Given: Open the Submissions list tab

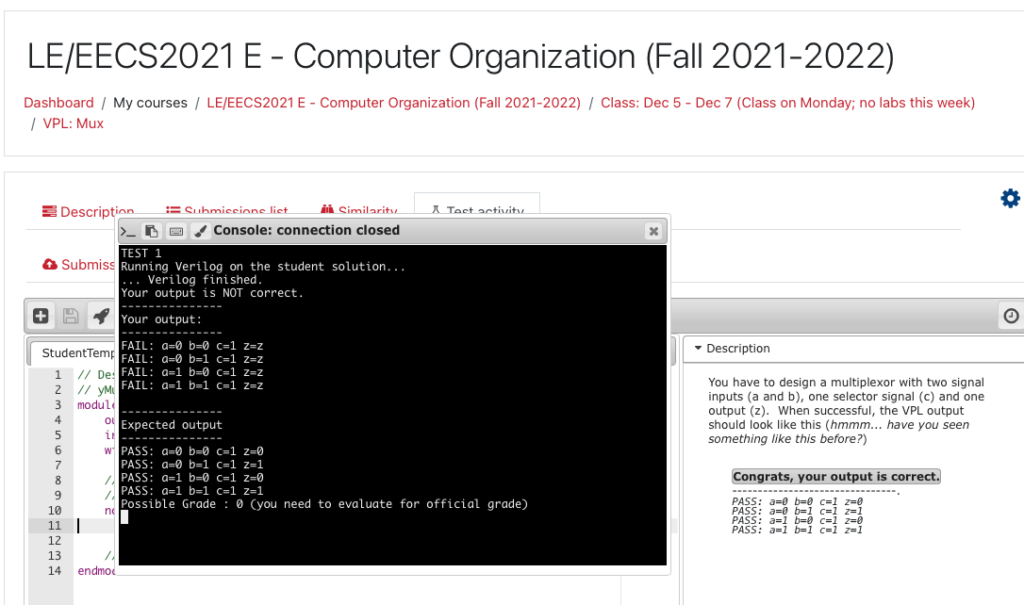Looking at the screenshot, I should (227, 212).
